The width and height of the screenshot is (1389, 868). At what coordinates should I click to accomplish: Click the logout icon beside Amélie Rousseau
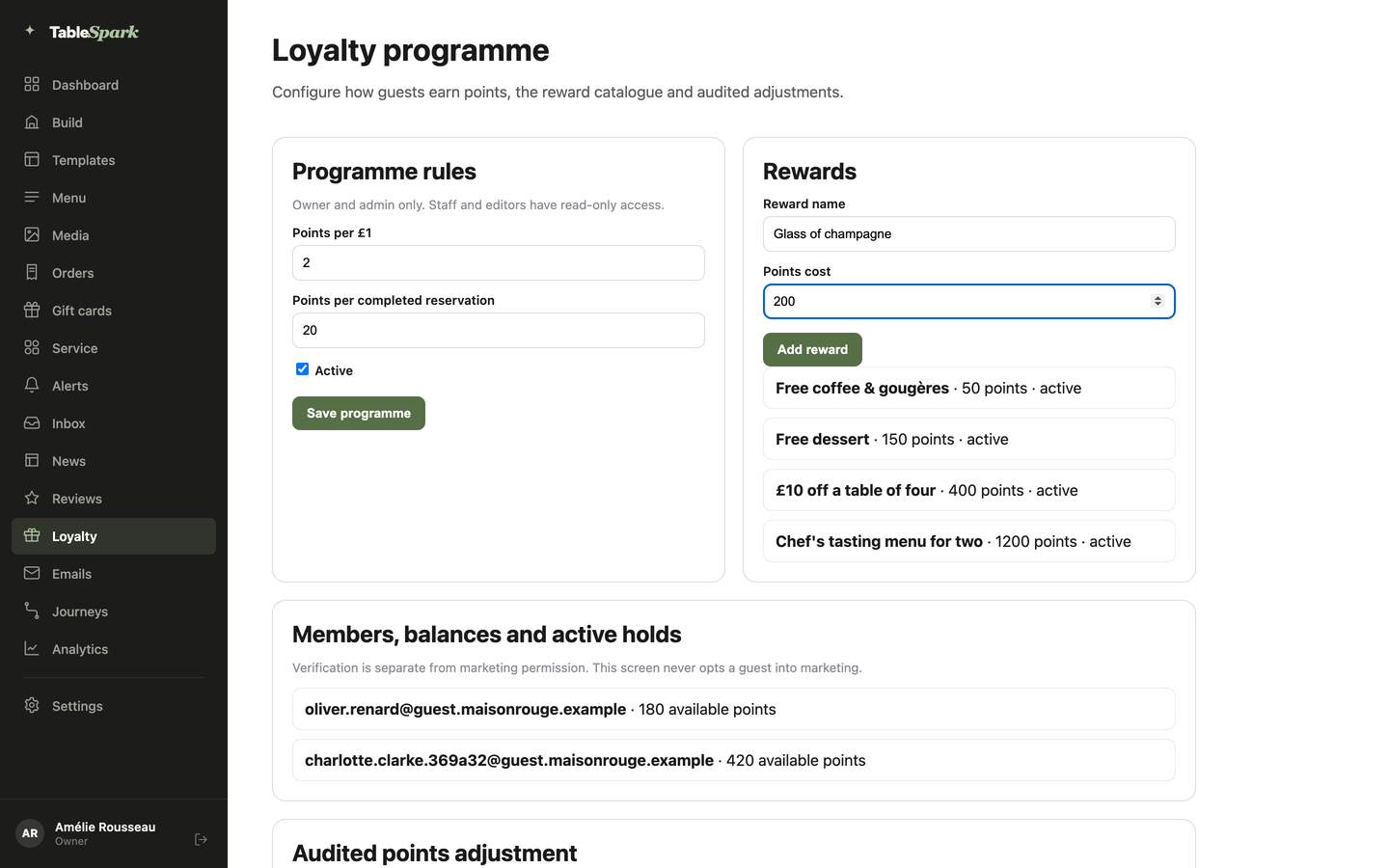[x=201, y=840]
